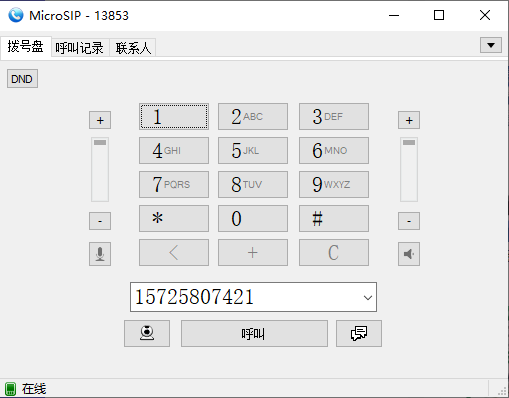Toggle the DND do-not-disturb button
Image resolution: width=509 pixels, height=398 pixels.
pos(22,79)
